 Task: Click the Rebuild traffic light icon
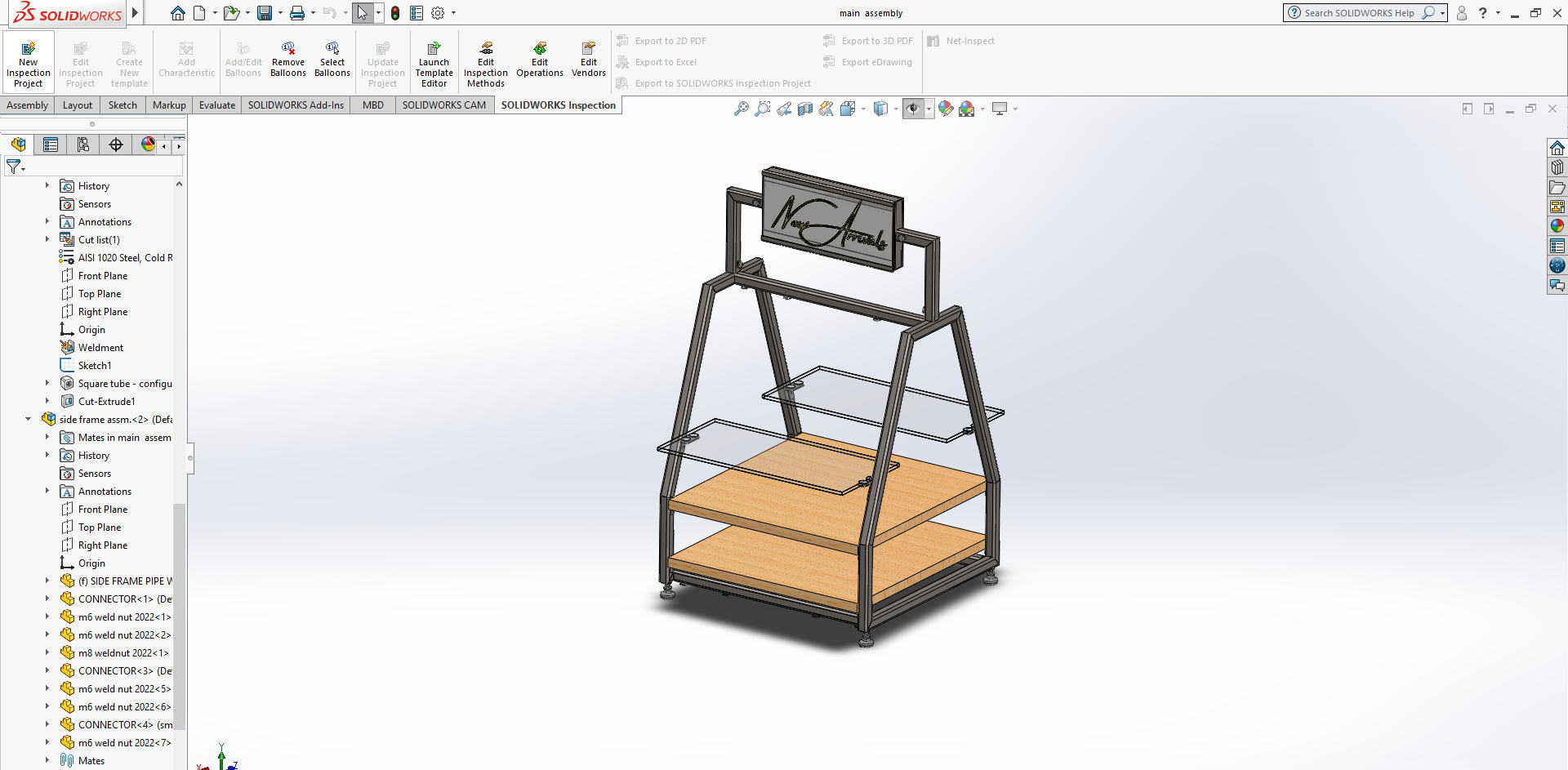tap(395, 13)
